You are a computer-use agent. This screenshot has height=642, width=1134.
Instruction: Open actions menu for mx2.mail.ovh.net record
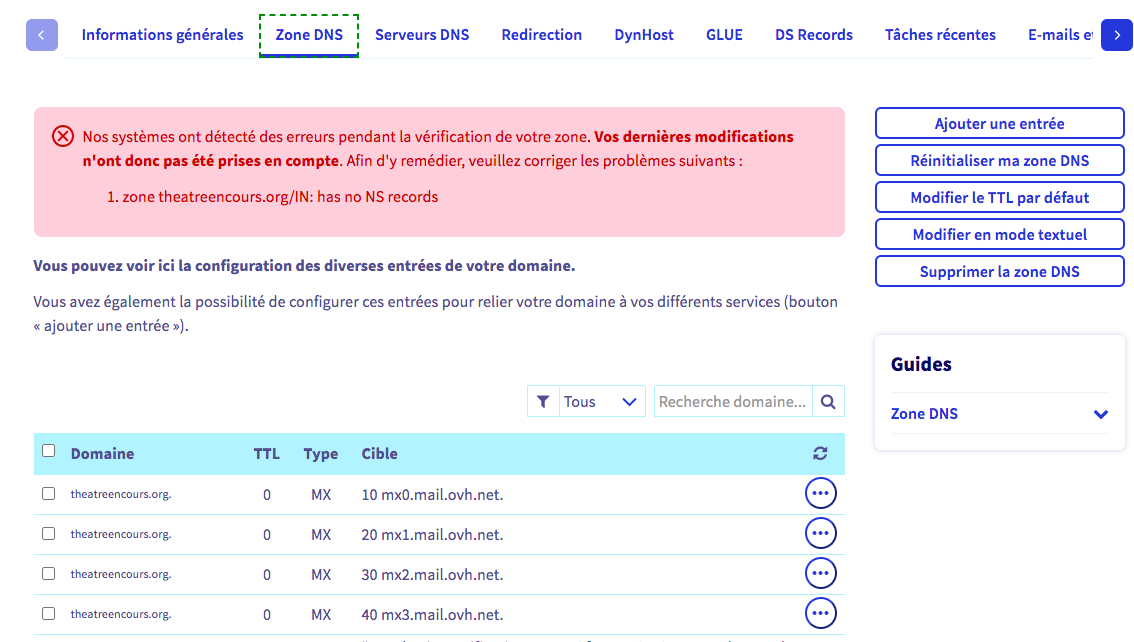tap(820, 574)
